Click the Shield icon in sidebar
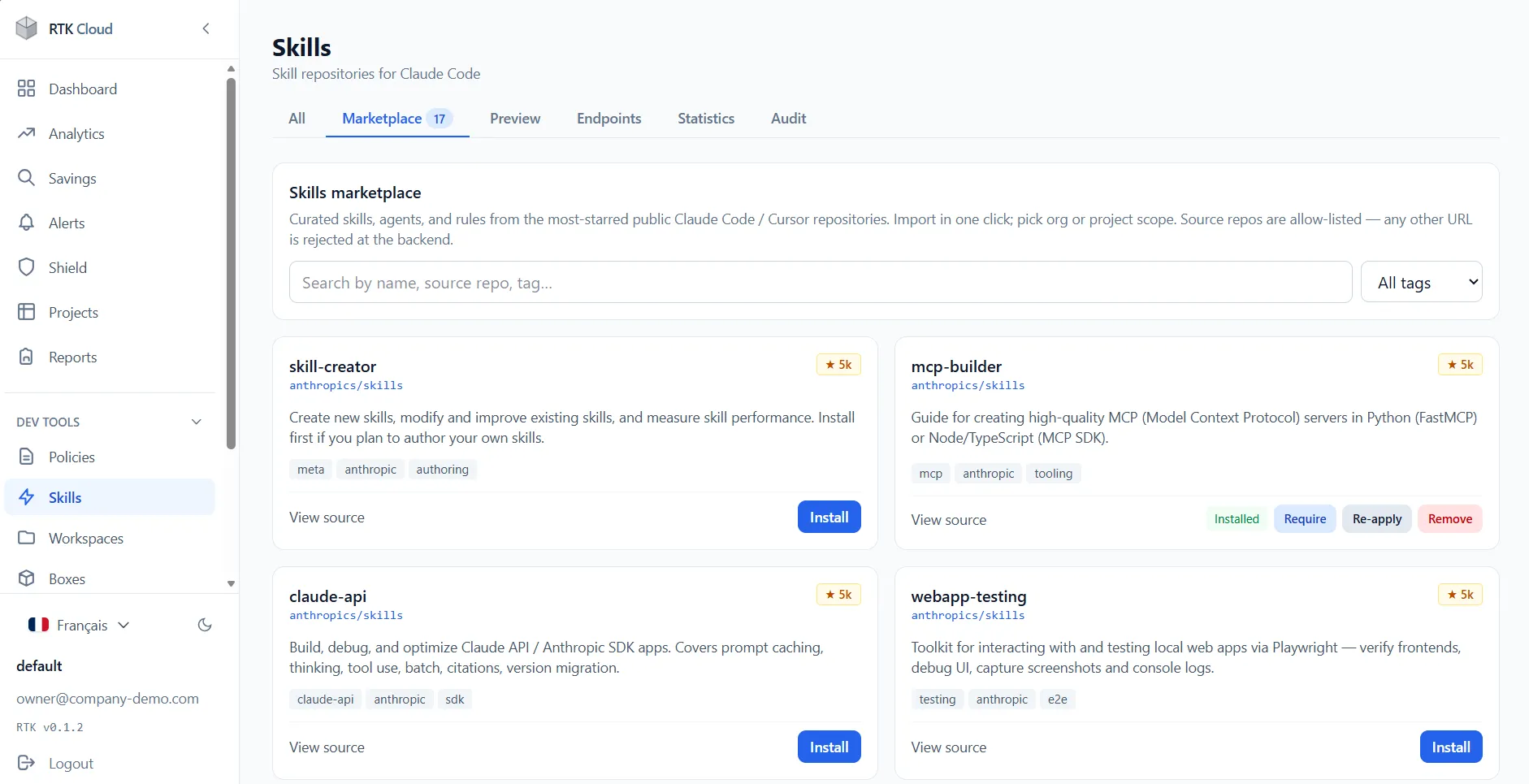Viewport: 1529px width, 784px height. 27,267
